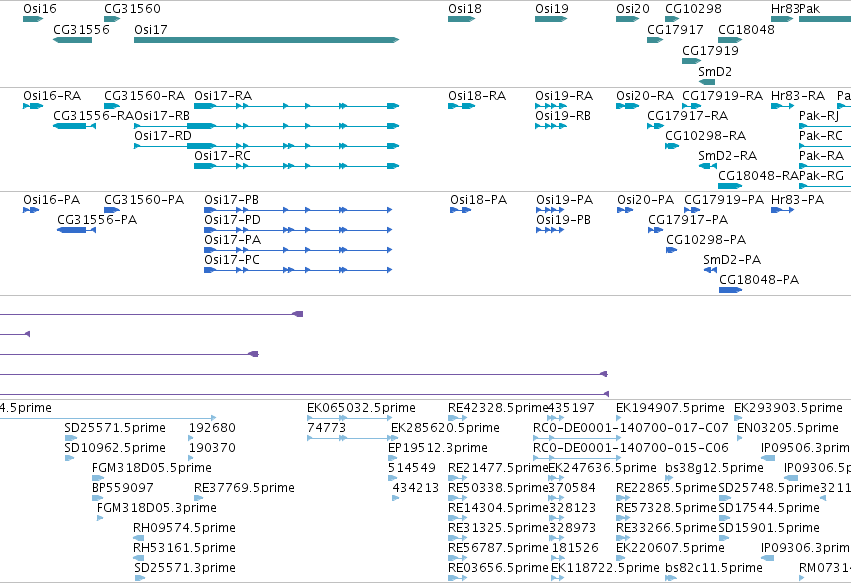Click the CG17917-PA protein label
This screenshot has width=851, height=583.
(688, 220)
